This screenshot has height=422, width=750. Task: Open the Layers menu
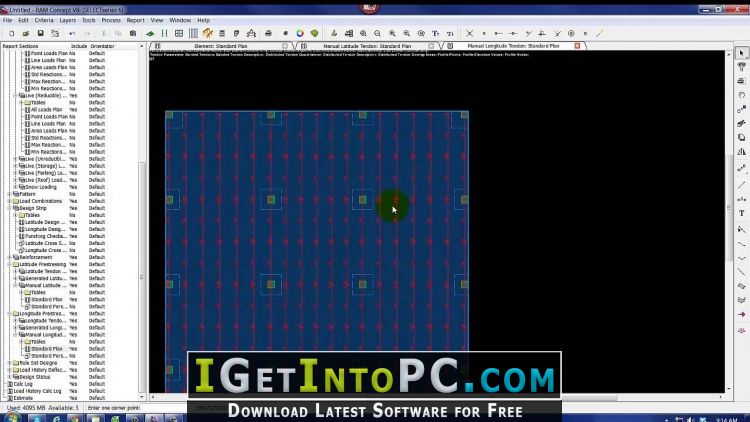click(x=67, y=21)
